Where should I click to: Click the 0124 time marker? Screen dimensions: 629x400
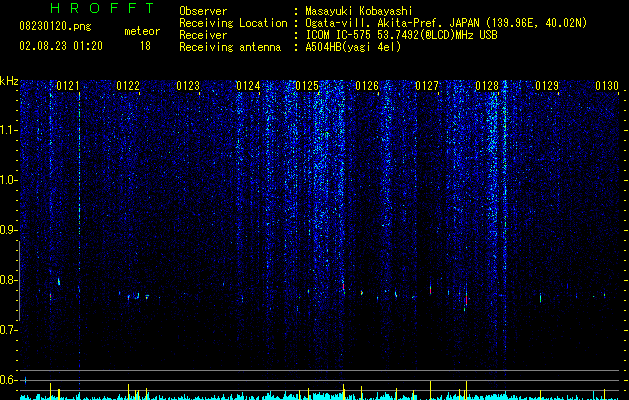click(x=248, y=86)
